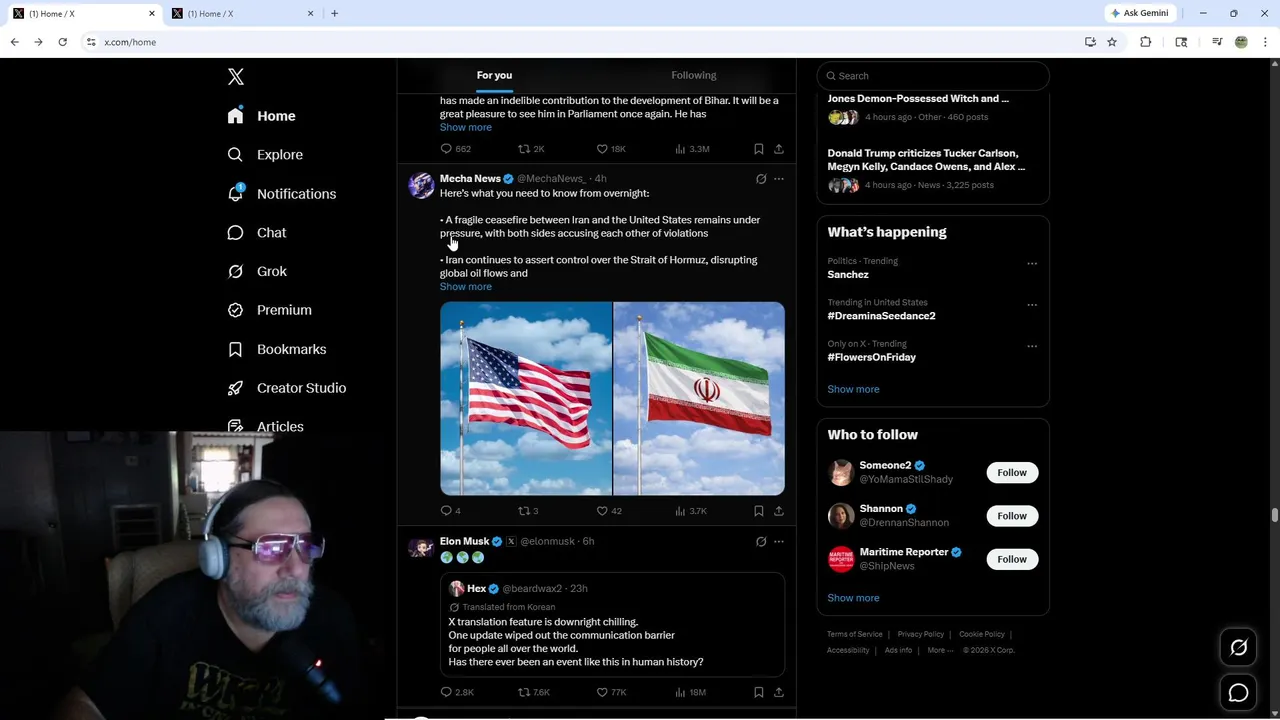1280x720 pixels.
Task: Show more Who to follow suggestions
Action: [x=853, y=598]
